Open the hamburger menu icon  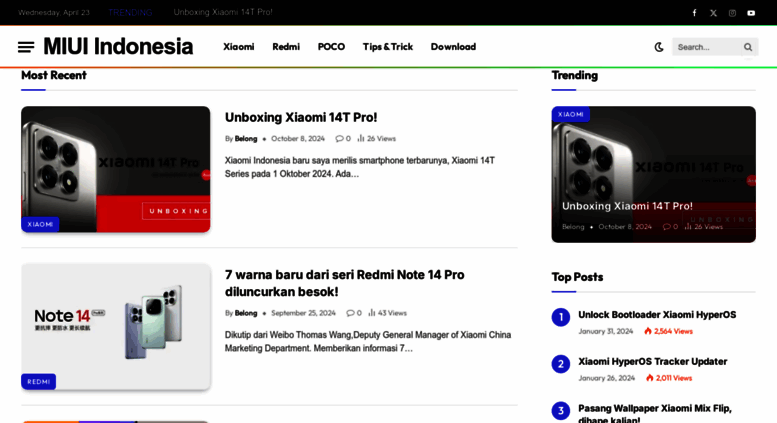(26, 47)
